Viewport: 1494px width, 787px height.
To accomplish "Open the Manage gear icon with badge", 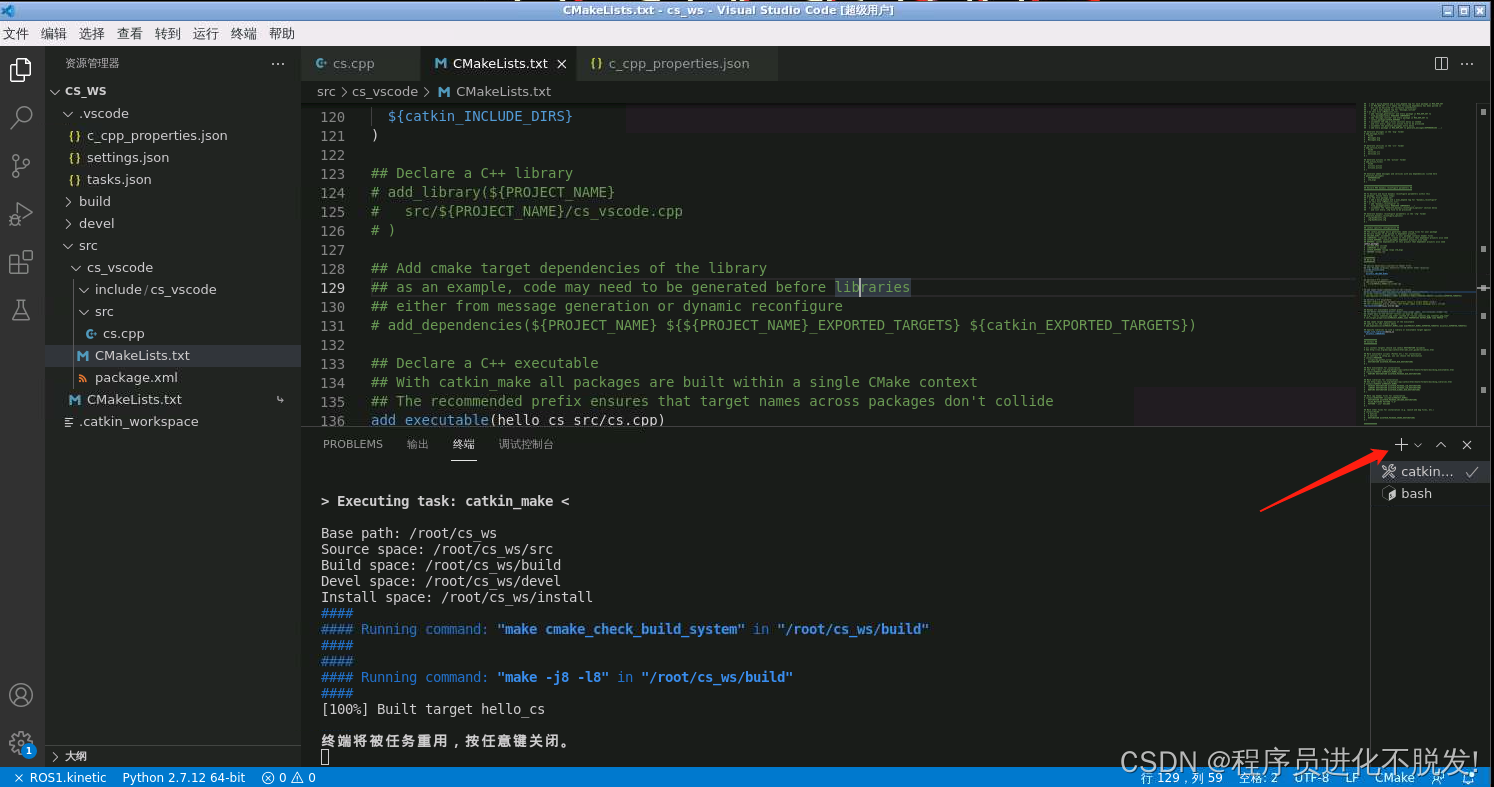I will tap(21, 743).
